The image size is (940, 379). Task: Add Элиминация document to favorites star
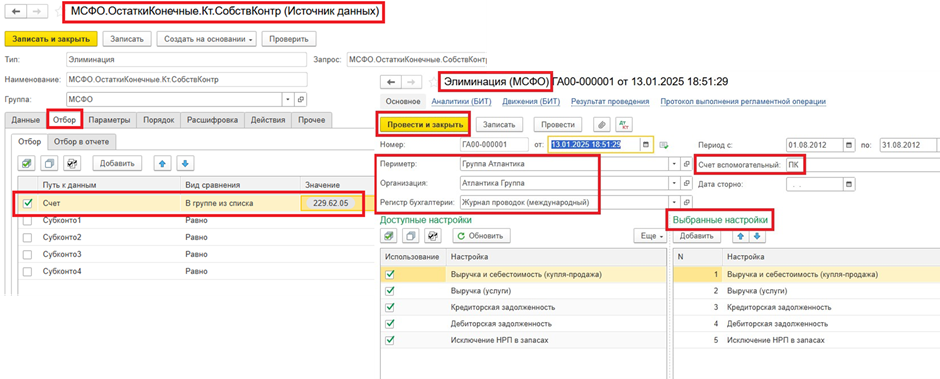click(x=432, y=82)
